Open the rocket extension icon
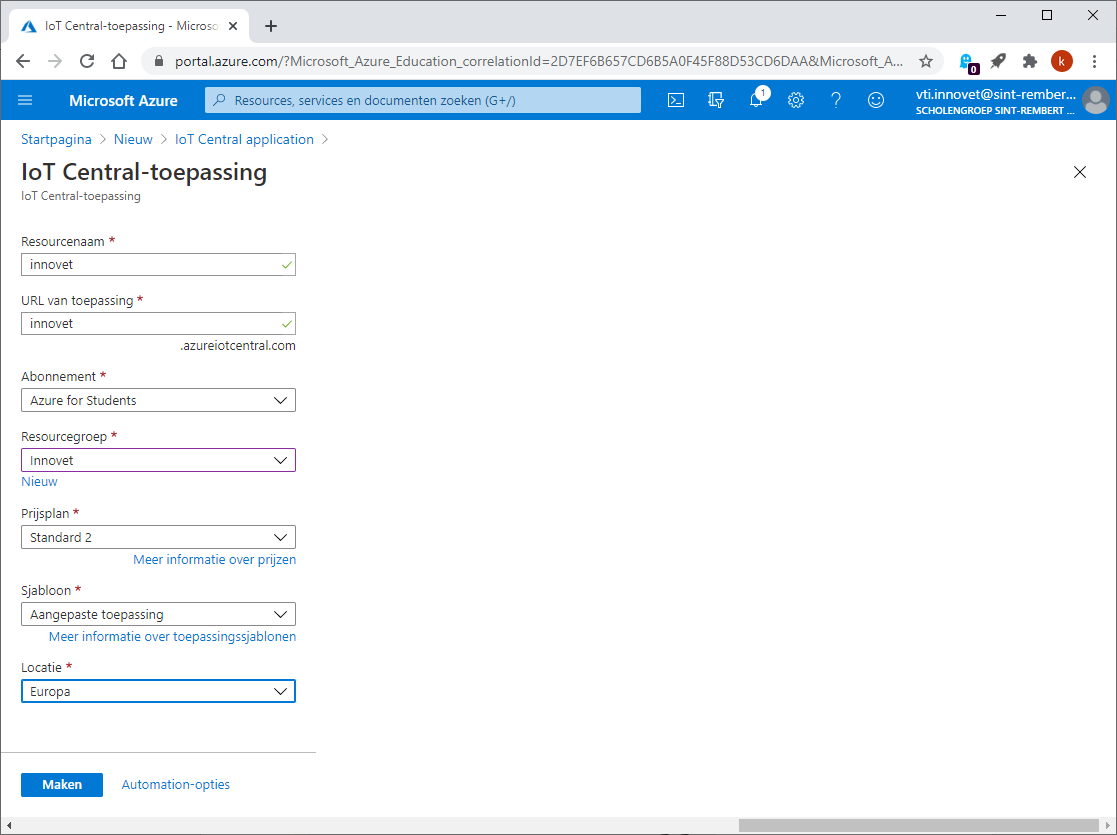The height and width of the screenshot is (835, 1117). 998,61
